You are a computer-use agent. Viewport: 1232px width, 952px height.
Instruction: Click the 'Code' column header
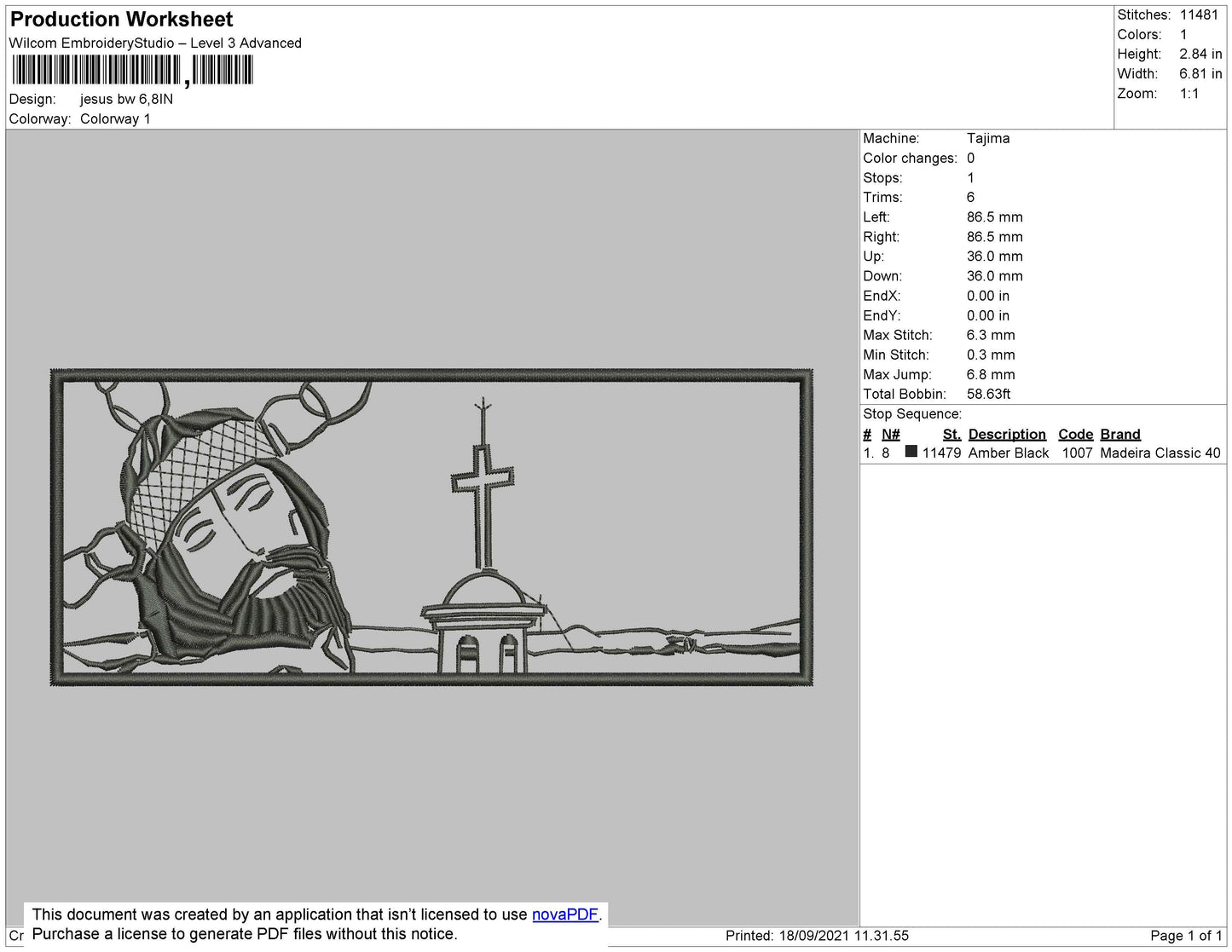pyautogui.click(x=1075, y=434)
